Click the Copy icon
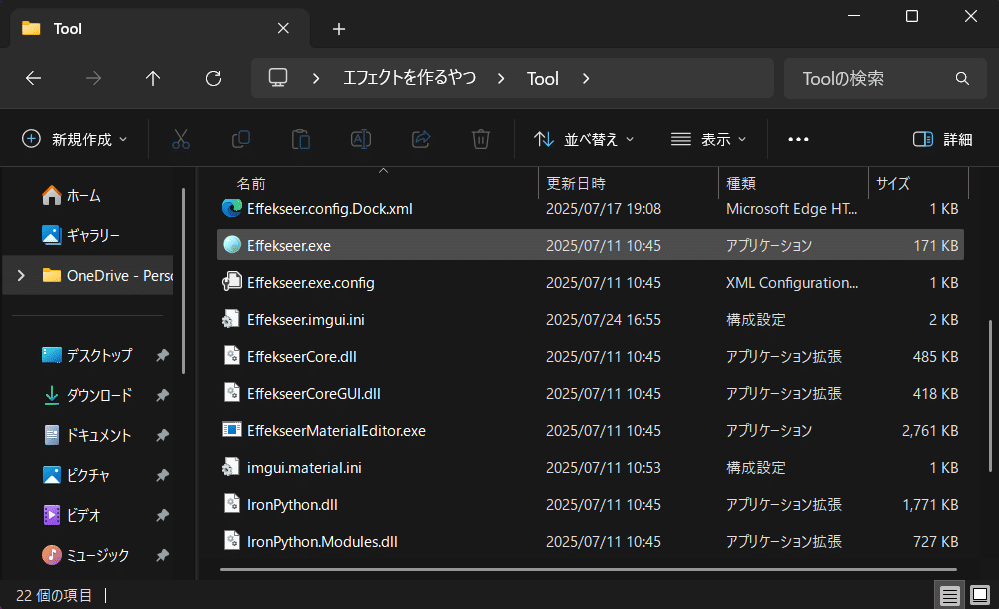Screen dimensions: 999x609 (x=240, y=139)
